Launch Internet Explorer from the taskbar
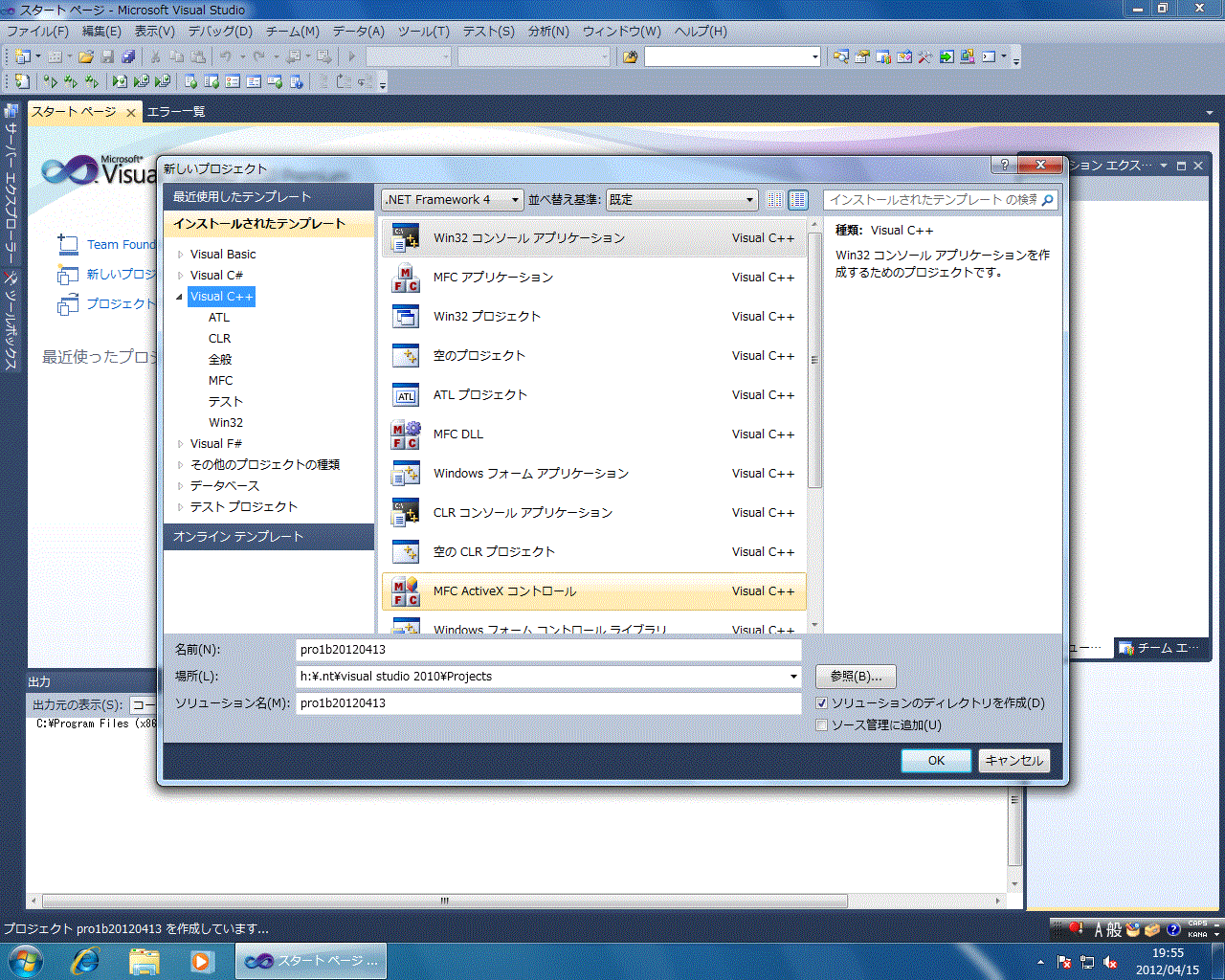This screenshot has height=980, width=1225. pyautogui.click(x=85, y=960)
